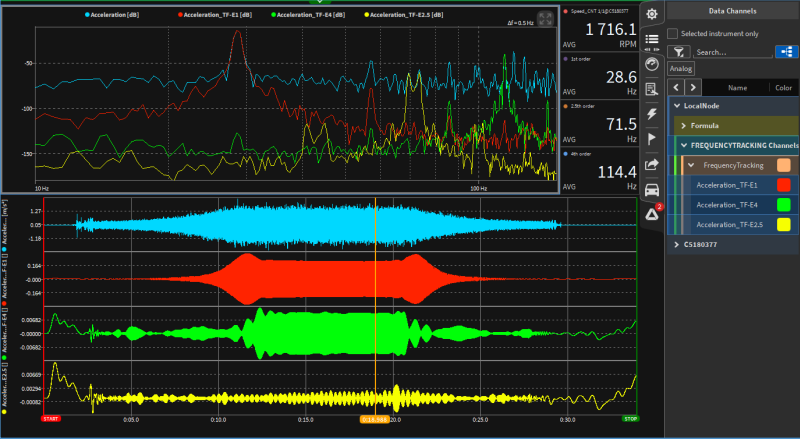Open the notifications icon with red badge
Image resolution: width=800 pixels, height=439 pixels.
(651, 212)
